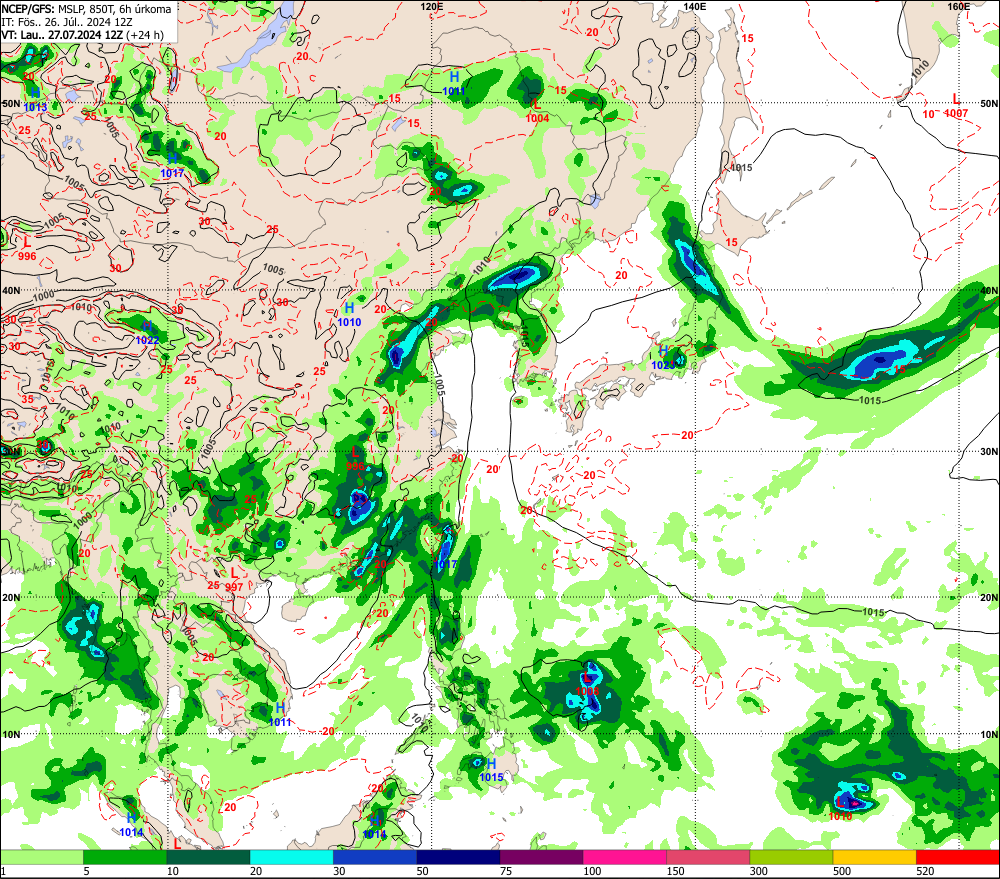Click the "H 1013" high pressure marker
The width and height of the screenshot is (1000, 879).
click(x=35, y=100)
